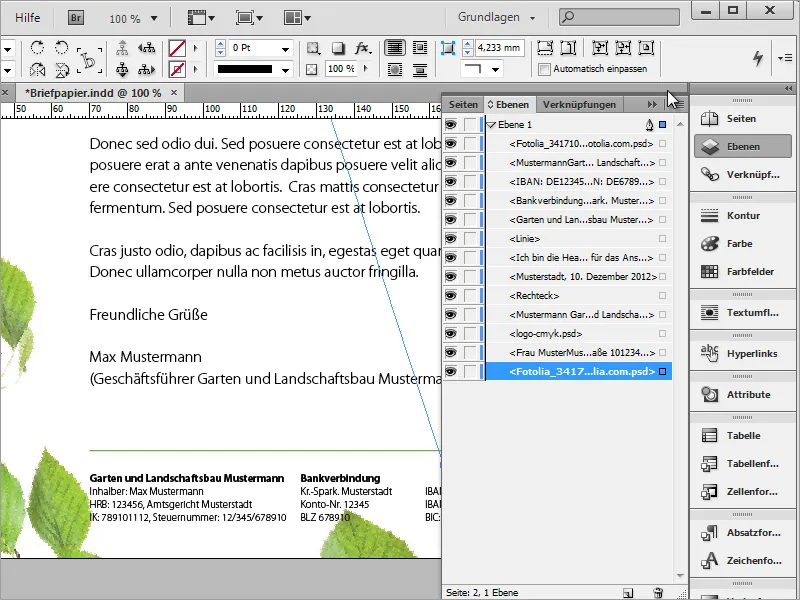Wrap around bounding box icon
Screen dimensions: 800x600
[420, 48]
